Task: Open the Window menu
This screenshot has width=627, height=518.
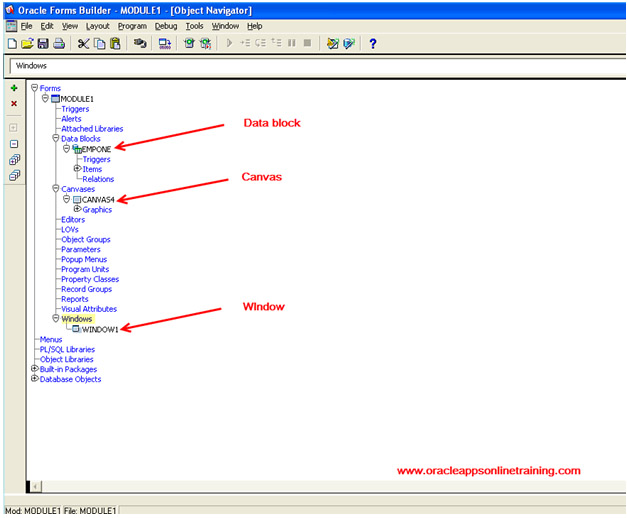Action: tap(225, 26)
